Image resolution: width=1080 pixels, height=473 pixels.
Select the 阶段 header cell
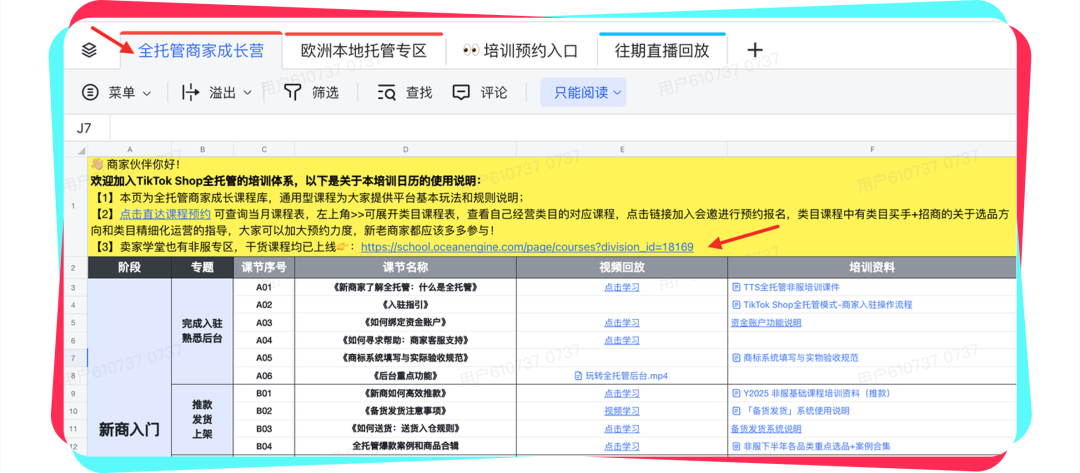(129, 268)
